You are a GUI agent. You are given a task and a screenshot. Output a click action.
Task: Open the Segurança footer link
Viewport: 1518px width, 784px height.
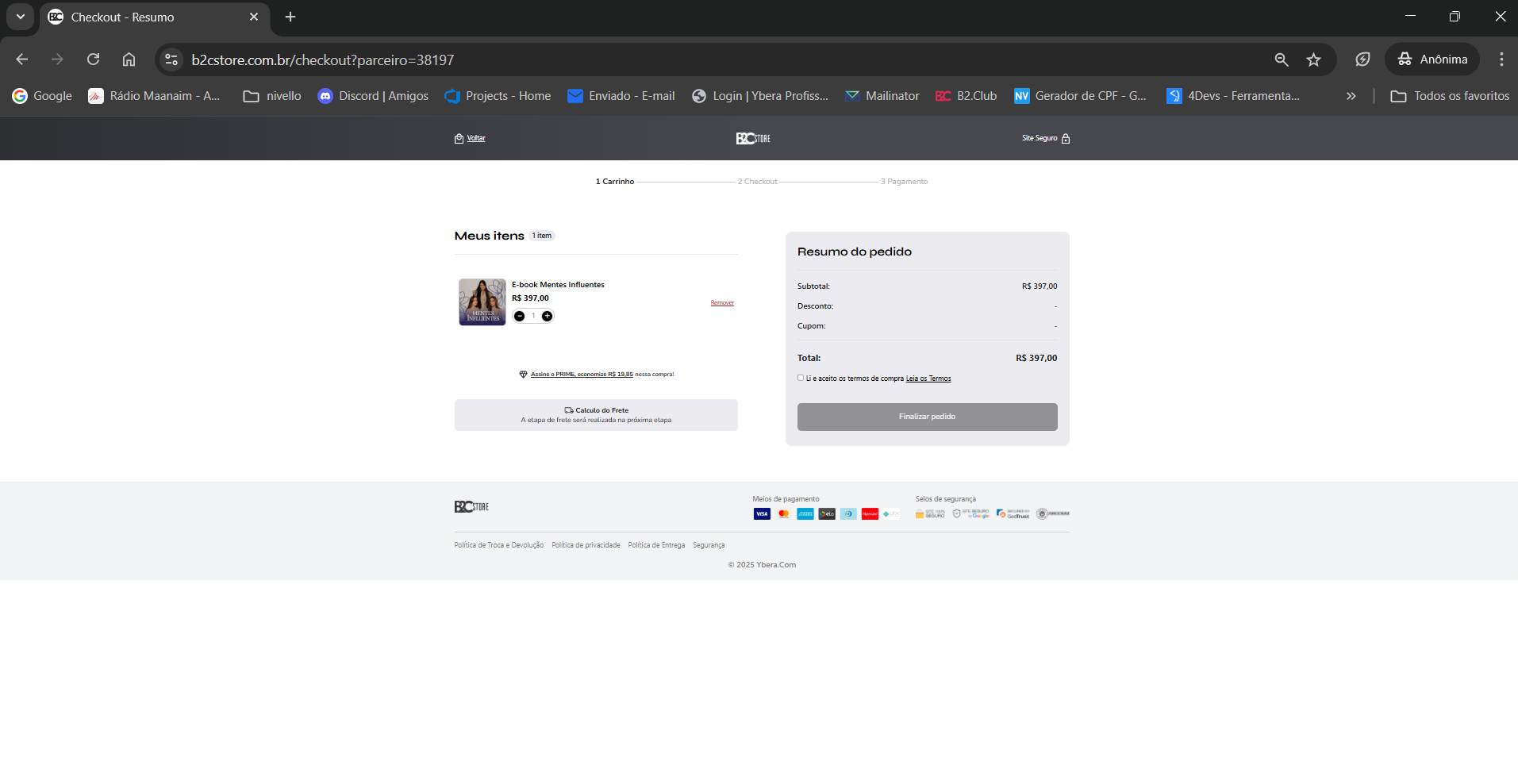tap(709, 545)
